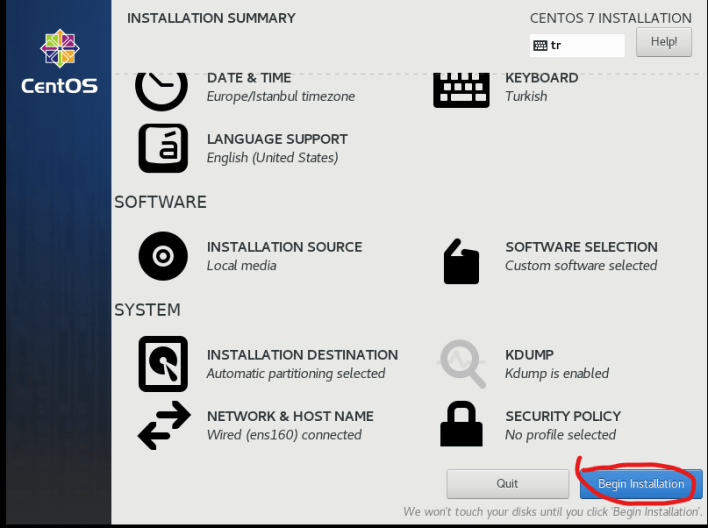Select SOFTWARE SELECTION heading
This screenshot has height=528, width=708.
(581, 247)
